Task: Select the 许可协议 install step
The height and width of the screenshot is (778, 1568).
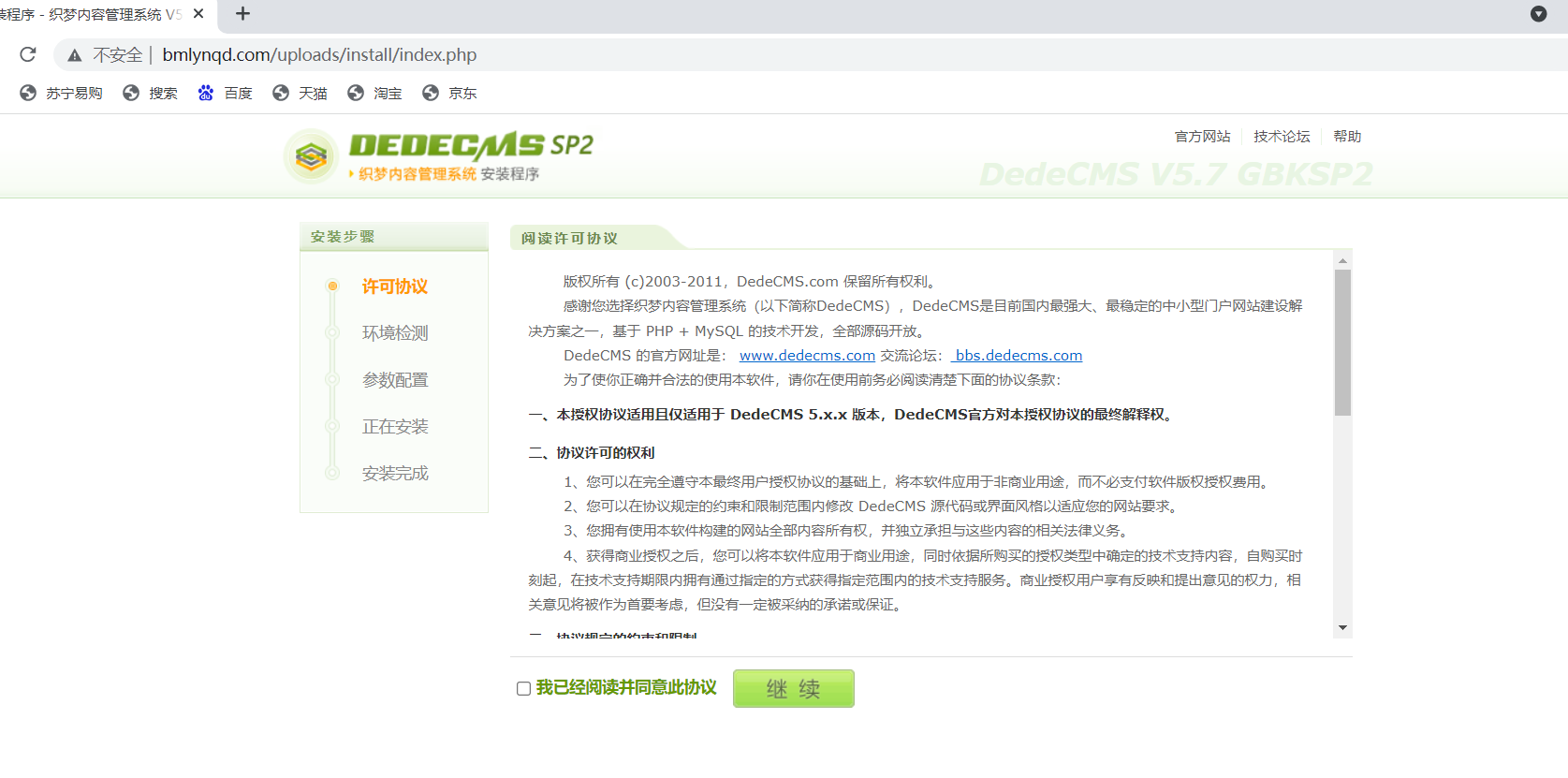Action: click(395, 286)
